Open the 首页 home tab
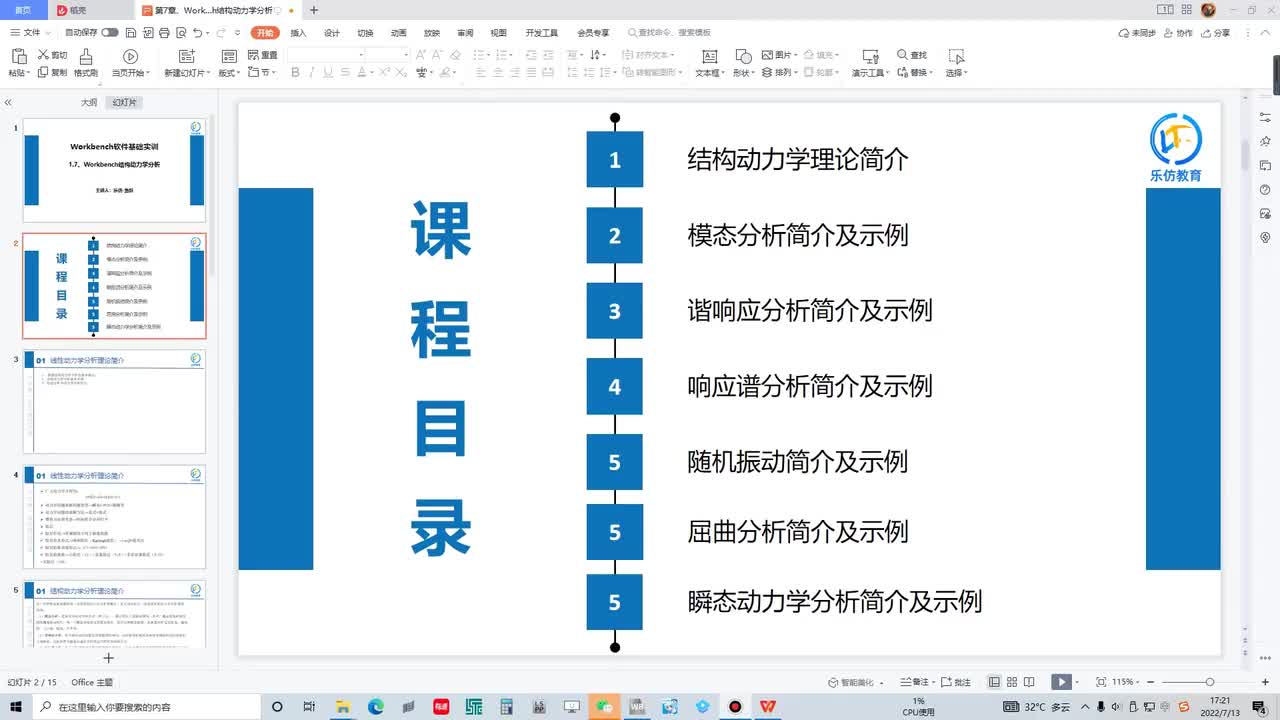Image resolution: width=1280 pixels, height=720 pixels. pyautogui.click(x=23, y=10)
